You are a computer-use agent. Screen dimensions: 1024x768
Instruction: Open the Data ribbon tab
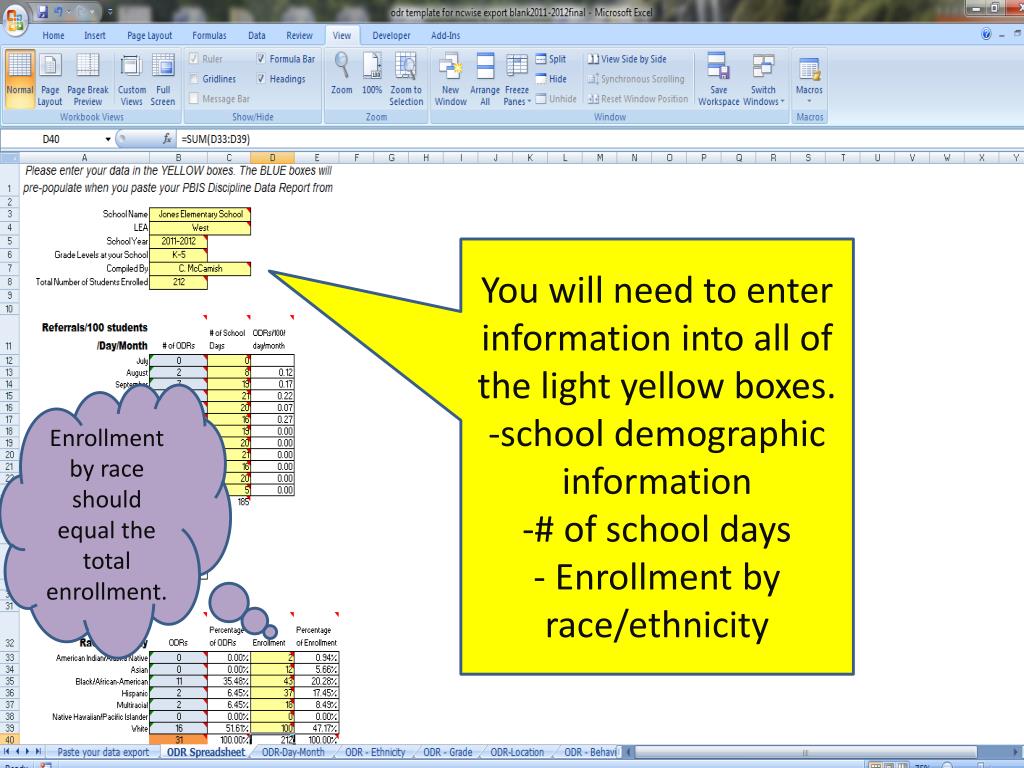pos(257,35)
